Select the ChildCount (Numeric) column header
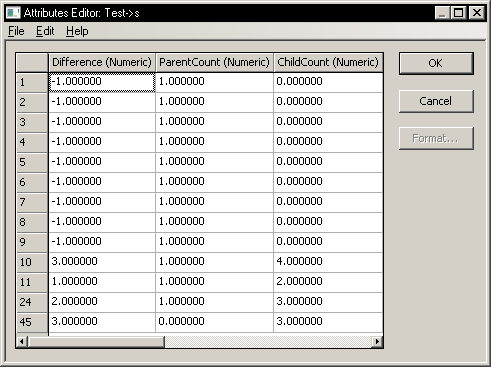 tap(328, 62)
